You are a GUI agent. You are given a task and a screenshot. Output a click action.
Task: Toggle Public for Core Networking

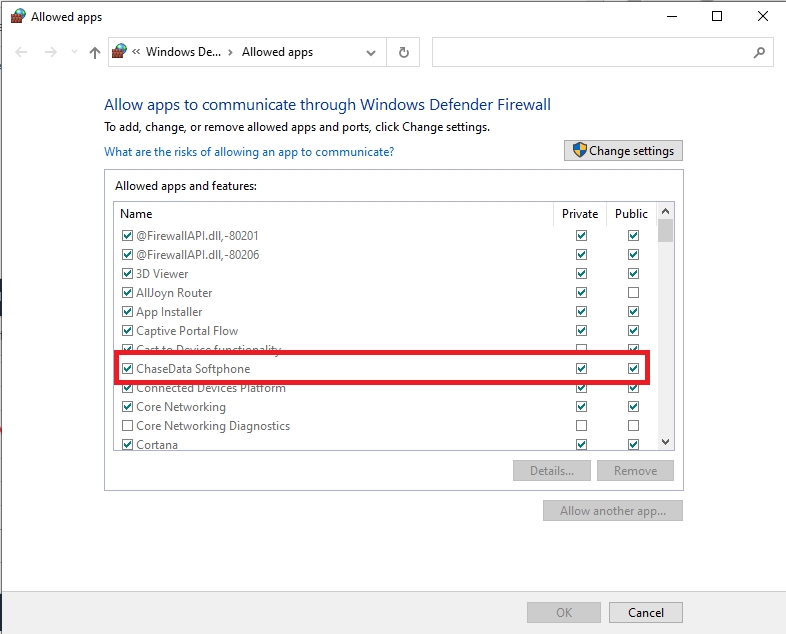pos(633,406)
